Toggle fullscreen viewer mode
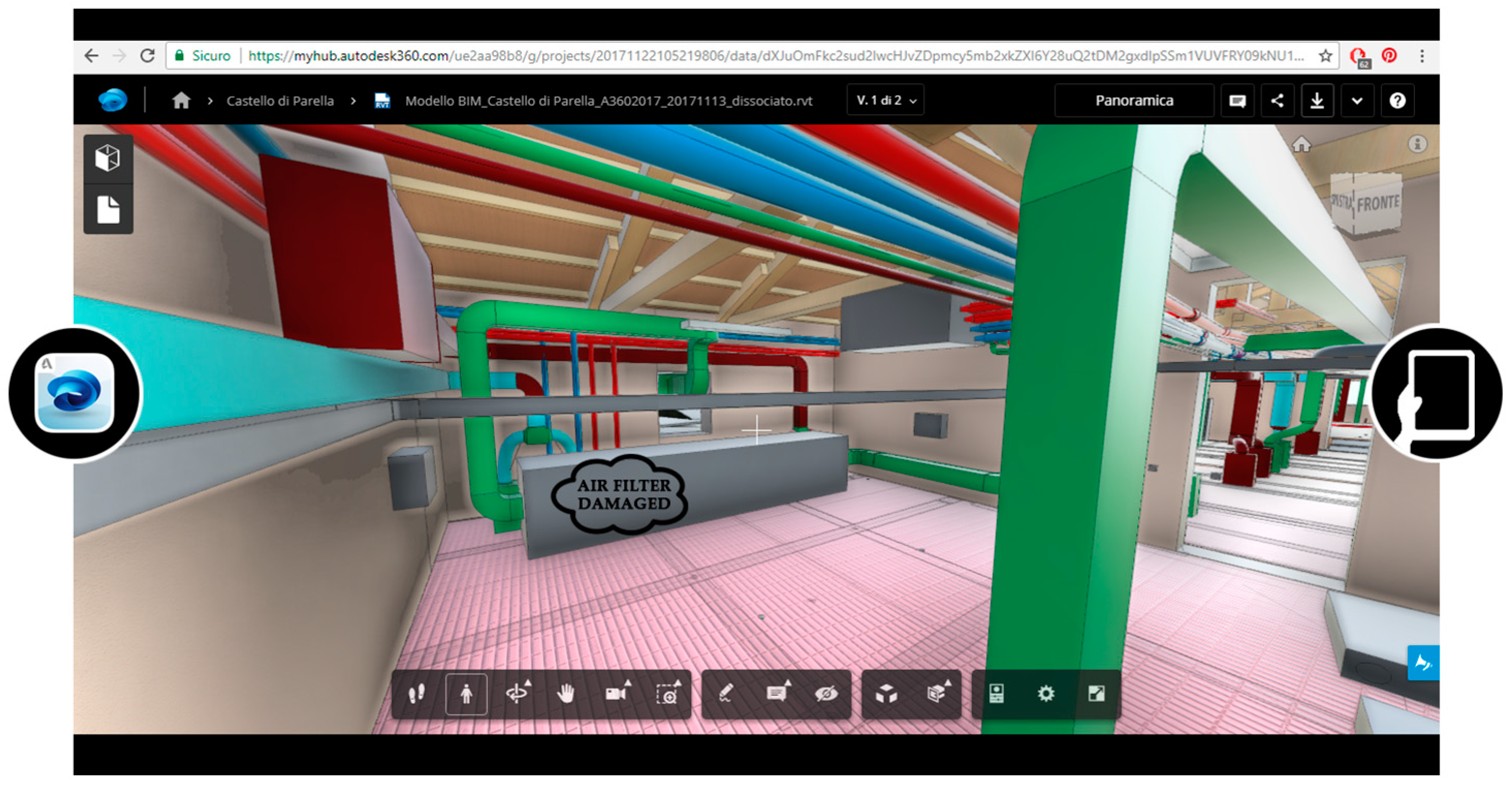Image resolution: width=1512 pixels, height=785 pixels. coord(1096,694)
